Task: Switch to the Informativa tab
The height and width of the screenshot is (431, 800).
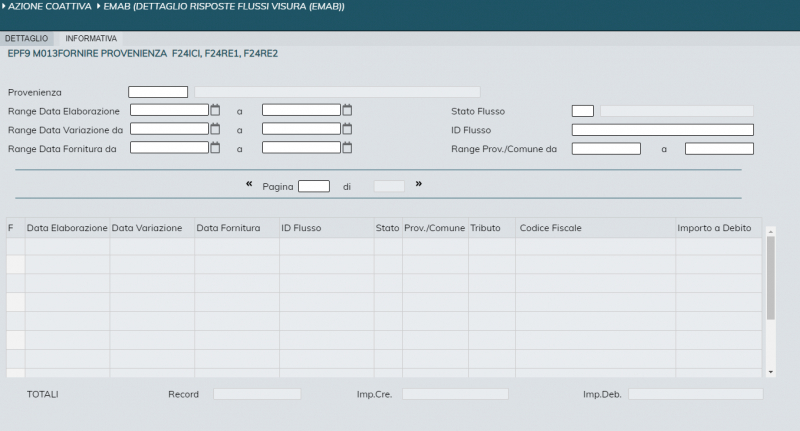Action: pos(91,38)
